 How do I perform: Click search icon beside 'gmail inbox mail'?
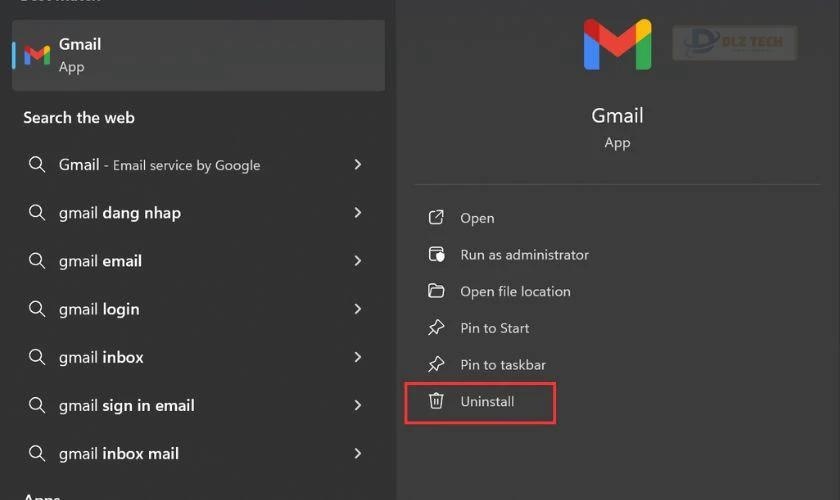coord(36,453)
